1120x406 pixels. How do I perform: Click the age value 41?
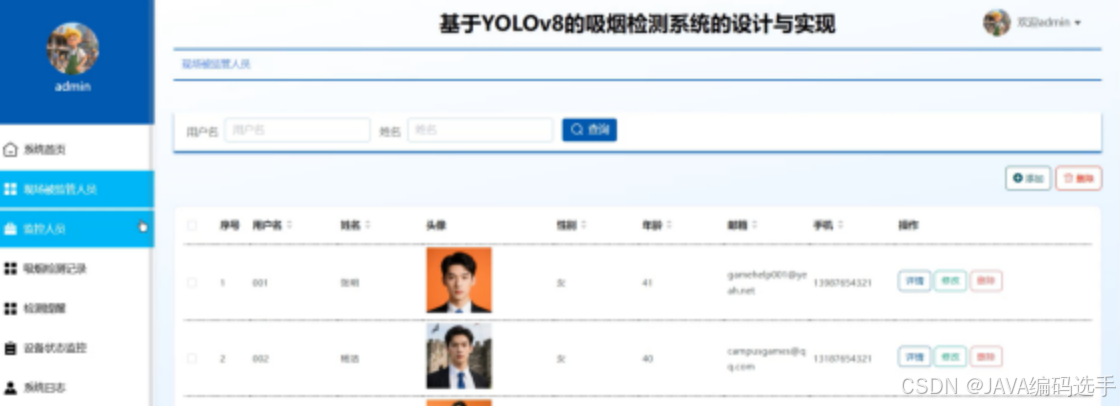(647, 283)
